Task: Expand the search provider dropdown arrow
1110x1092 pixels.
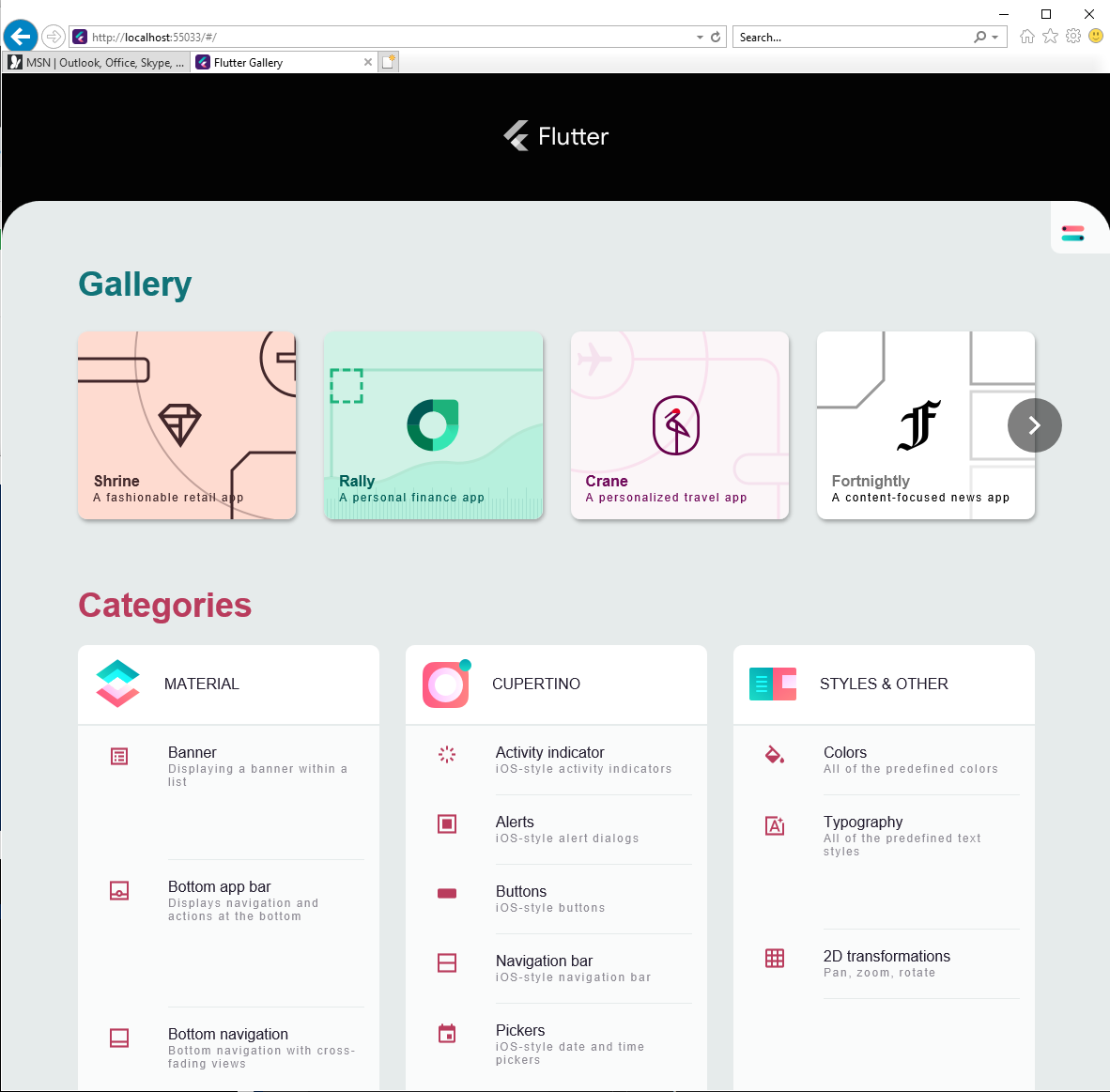Action: point(994,37)
